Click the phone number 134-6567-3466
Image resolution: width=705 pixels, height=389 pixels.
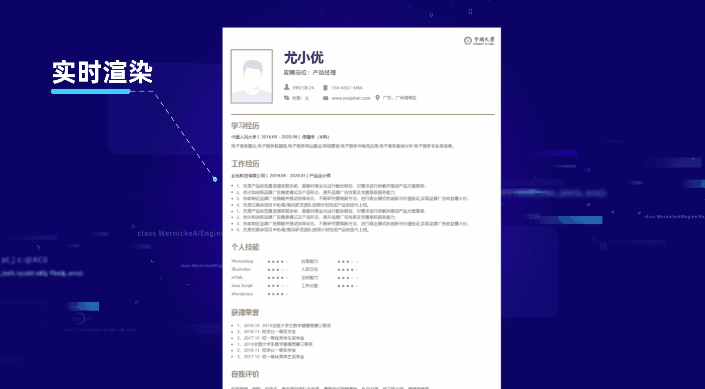pyautogui.click(x=347, y=88)
